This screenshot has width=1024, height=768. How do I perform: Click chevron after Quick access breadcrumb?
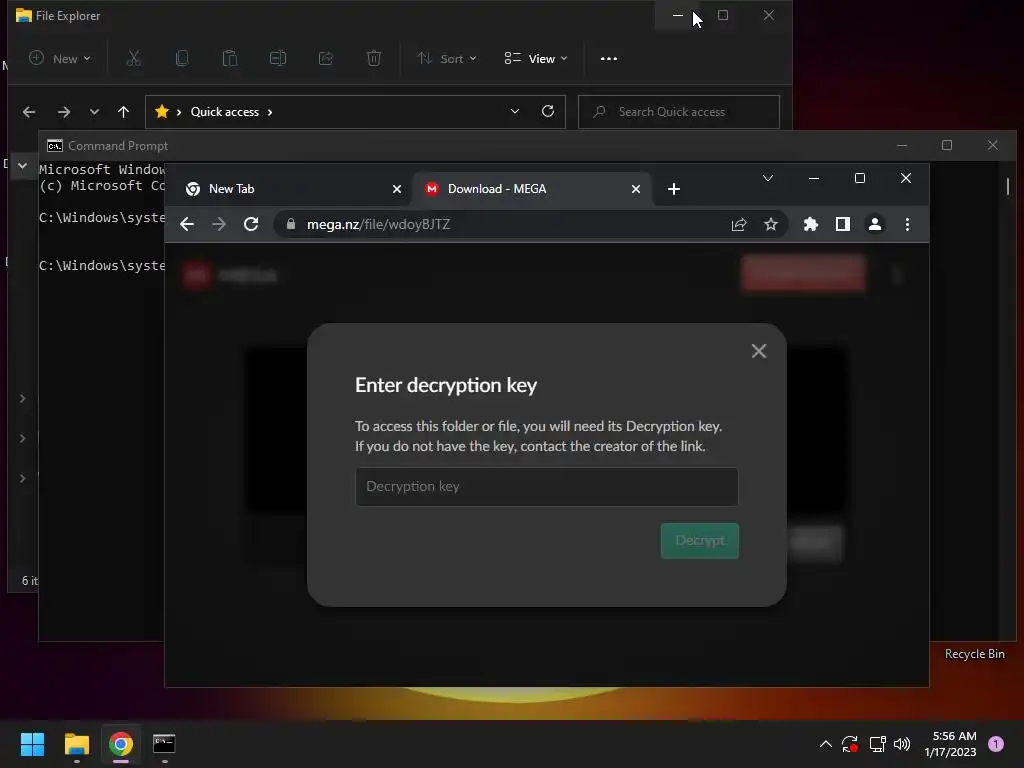[270, 112]
